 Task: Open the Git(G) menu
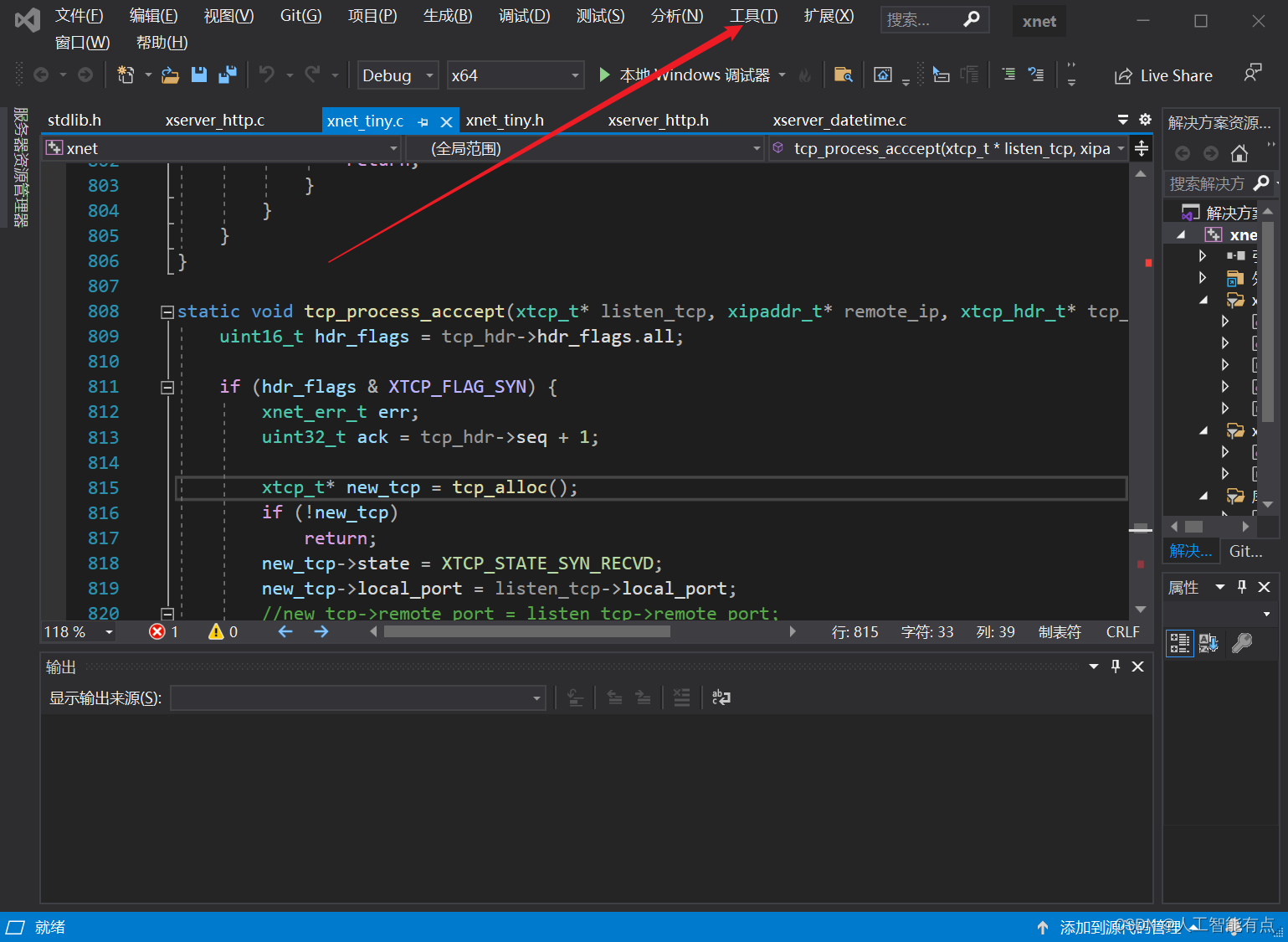[300, 16]
